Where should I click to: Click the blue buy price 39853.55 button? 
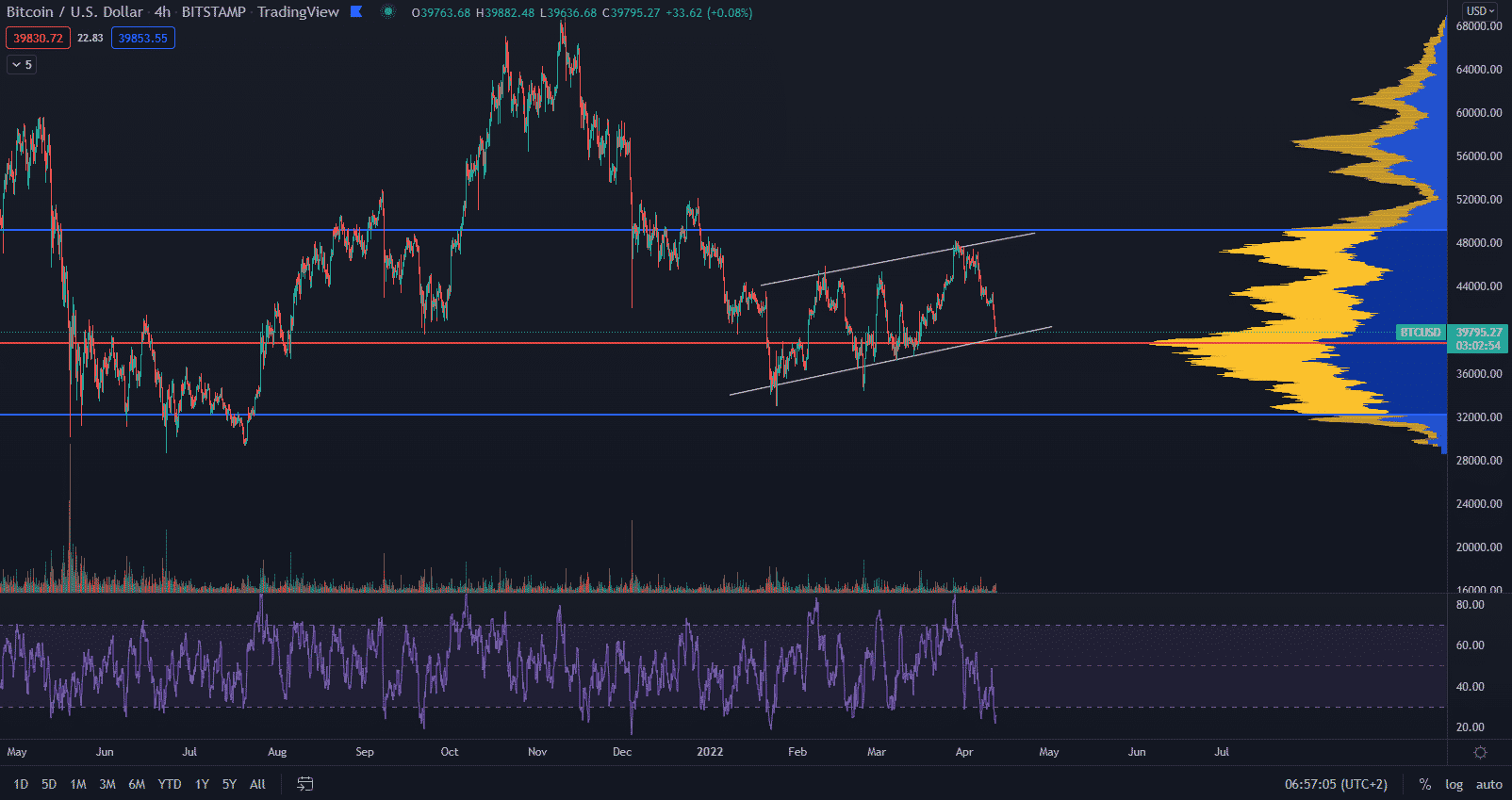pyautogui.click(x=142, y=39)
